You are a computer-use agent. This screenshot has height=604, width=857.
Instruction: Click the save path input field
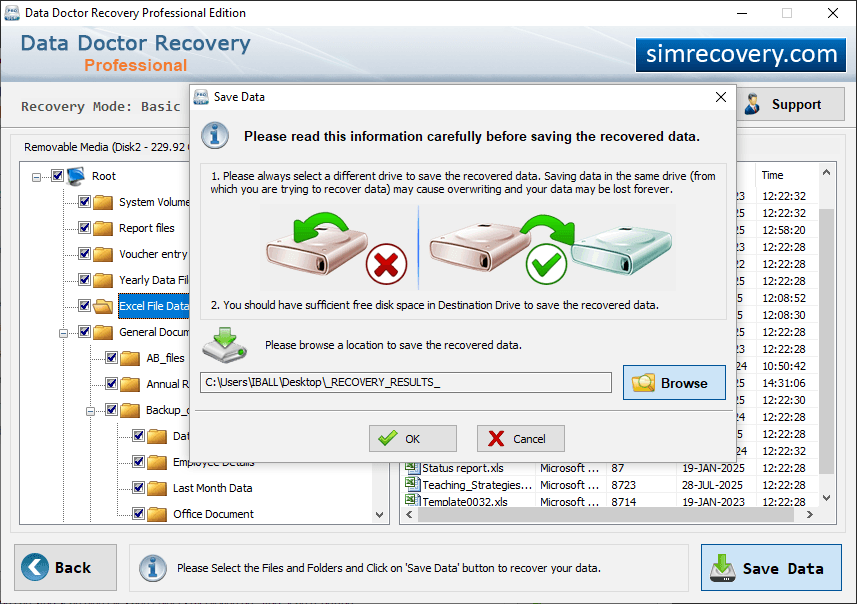[406, 382]
